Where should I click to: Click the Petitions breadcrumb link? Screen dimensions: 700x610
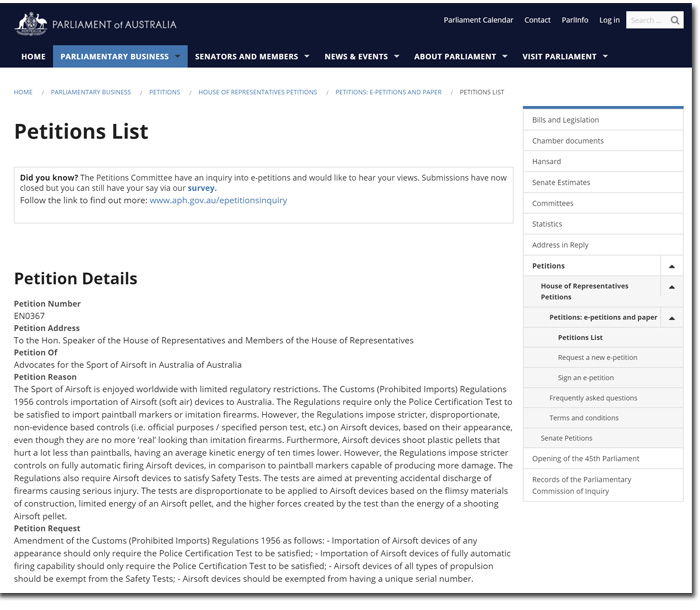pos(165,92)
